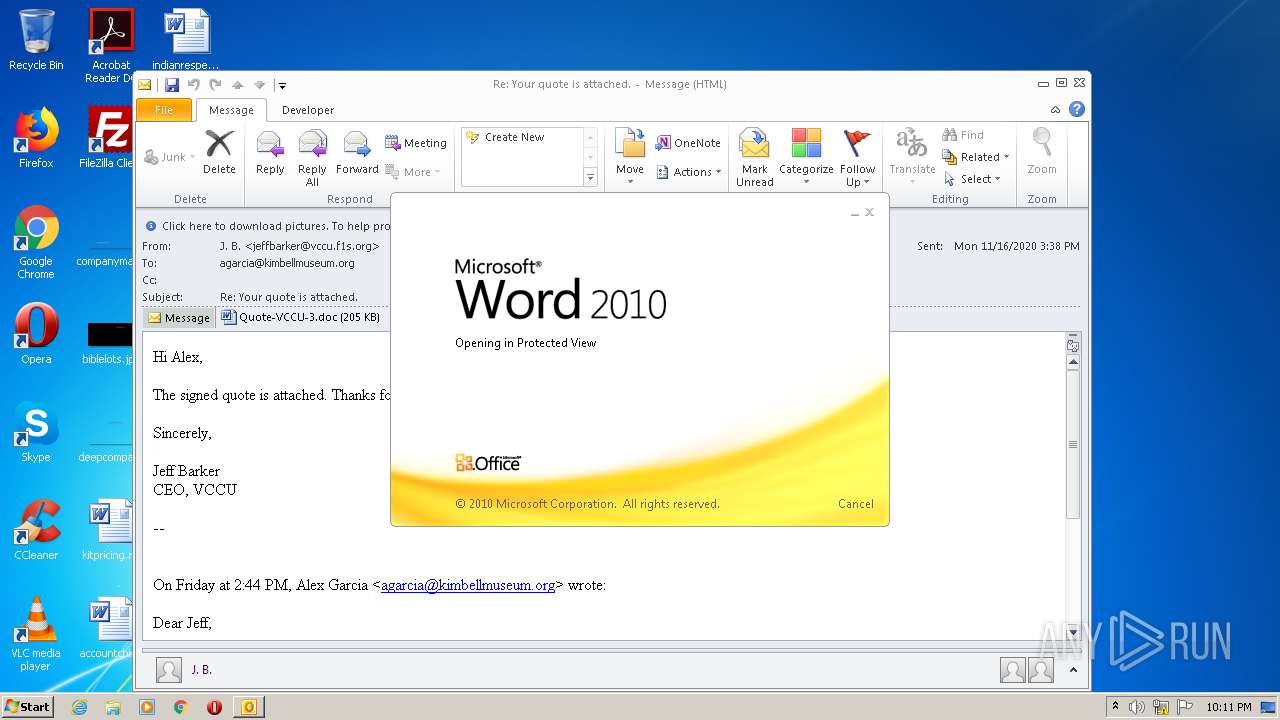Click Mark Unread envelope icon
1280x720 pixels.
pos(754,157)
